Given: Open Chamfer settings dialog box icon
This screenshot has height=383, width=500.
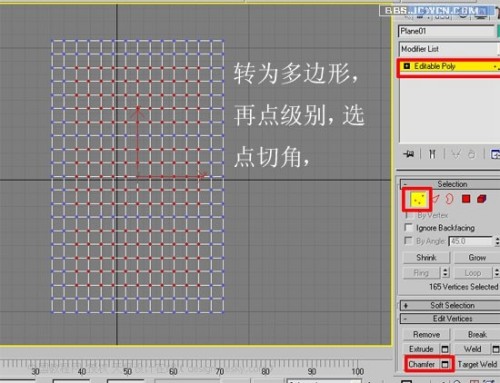Looking at the screenshot, I should [445, 364].
